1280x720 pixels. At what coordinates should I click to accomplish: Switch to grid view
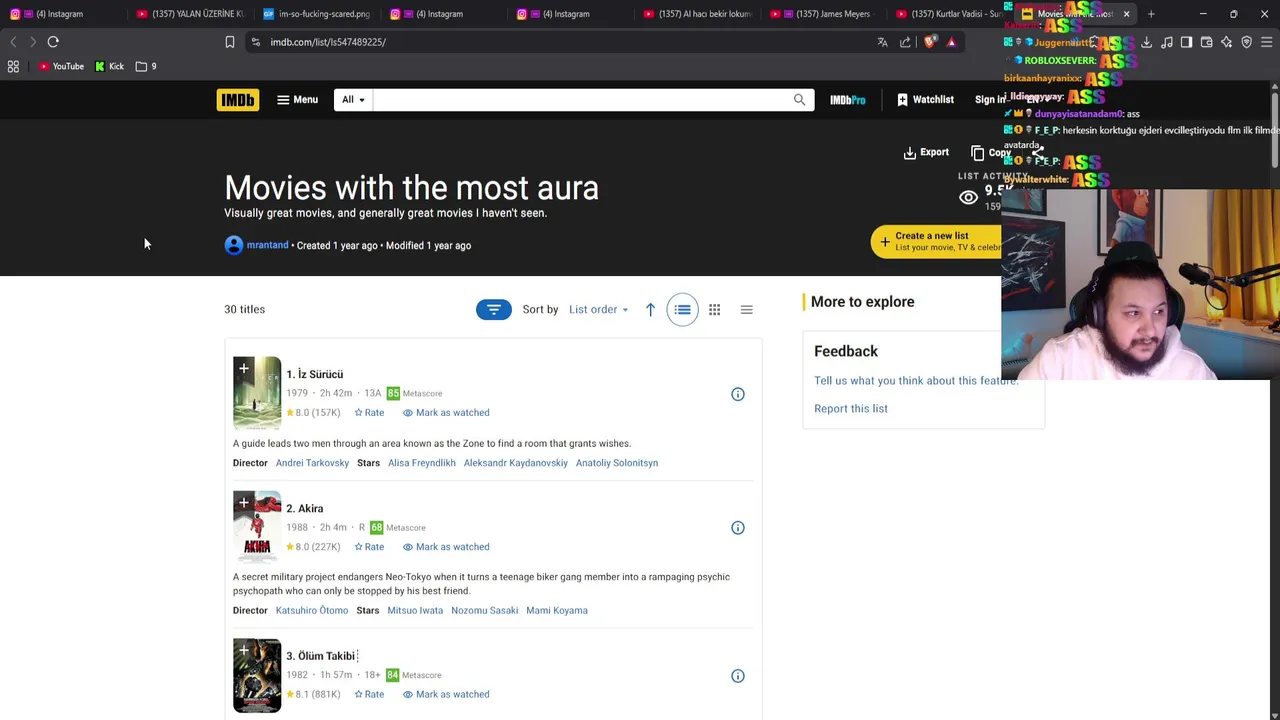(714, 310)
